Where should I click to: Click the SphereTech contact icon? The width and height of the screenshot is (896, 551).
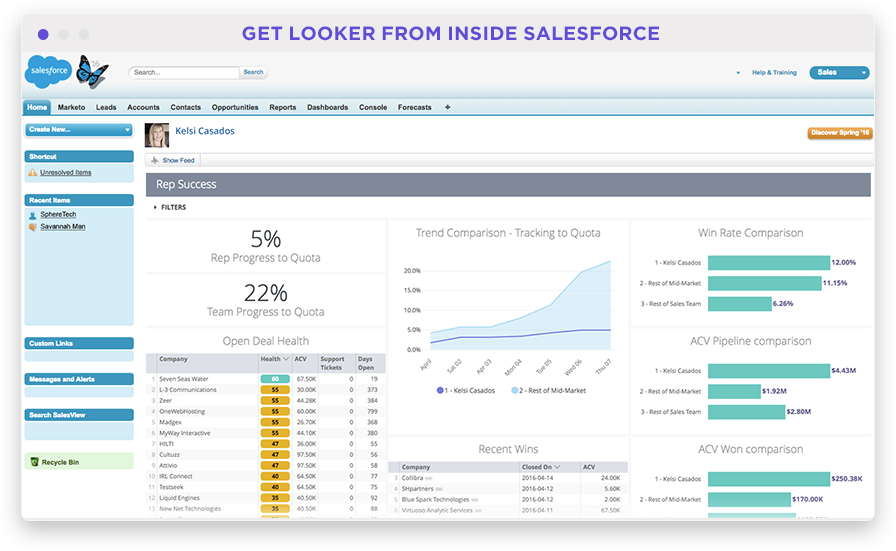pyautogui.click(x=33, y=215)
